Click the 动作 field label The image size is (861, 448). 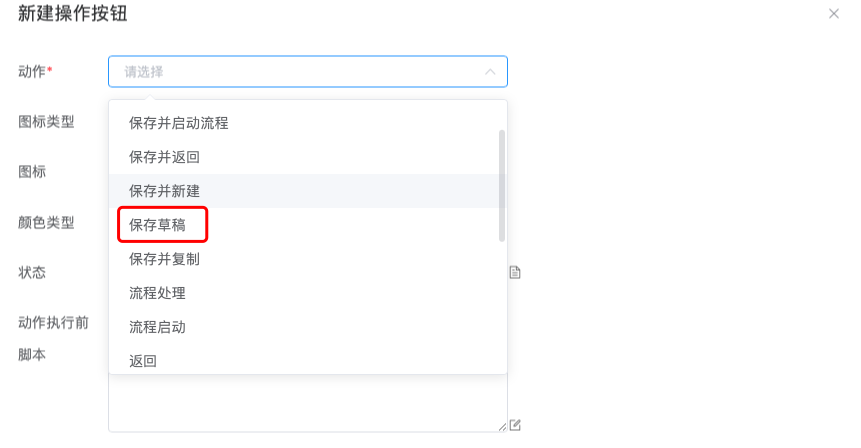(x=34, y=71)
